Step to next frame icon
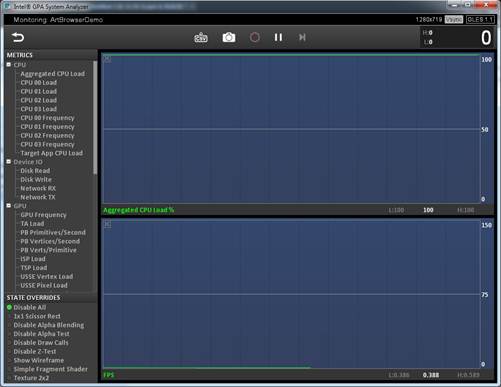The height and width of the screenshot is (387, 501). (302, 37)
